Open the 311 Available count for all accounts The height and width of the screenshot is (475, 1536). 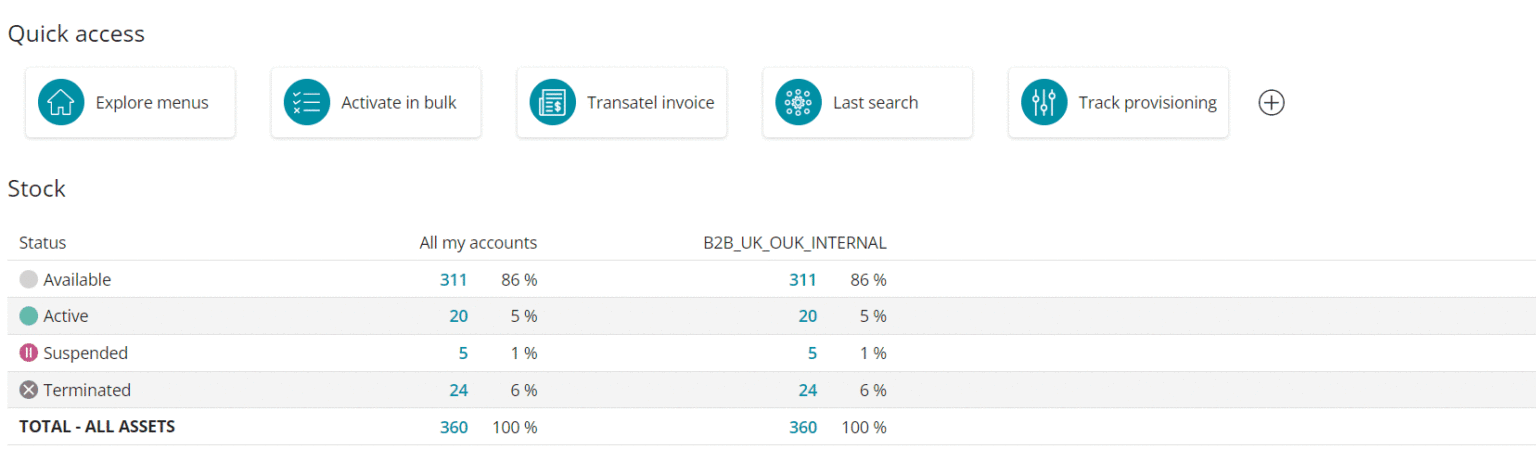(x=454, y=280)
